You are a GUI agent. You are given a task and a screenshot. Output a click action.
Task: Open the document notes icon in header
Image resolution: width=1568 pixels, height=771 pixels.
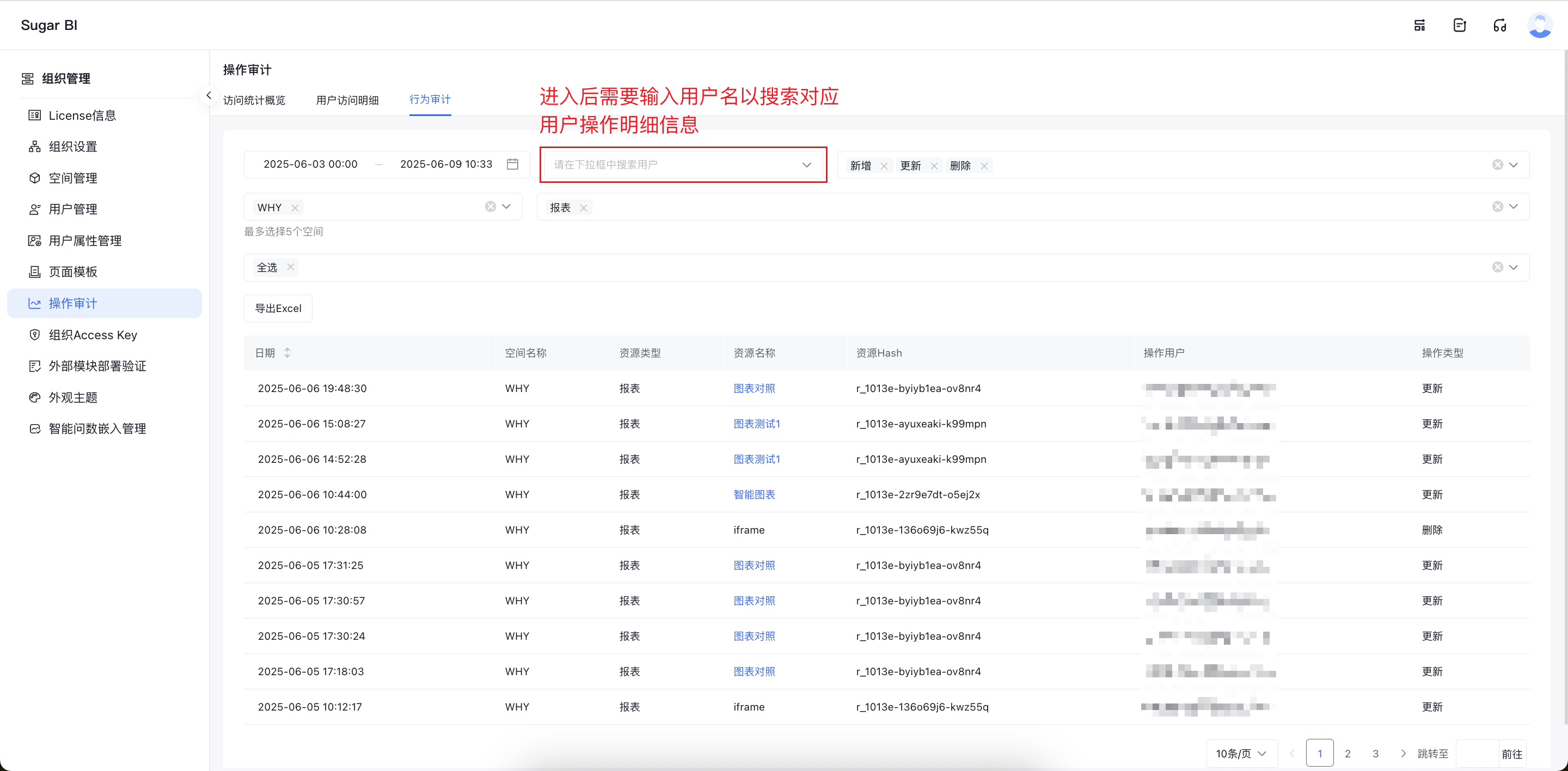pyautogui.click(x=1460, y=25)
